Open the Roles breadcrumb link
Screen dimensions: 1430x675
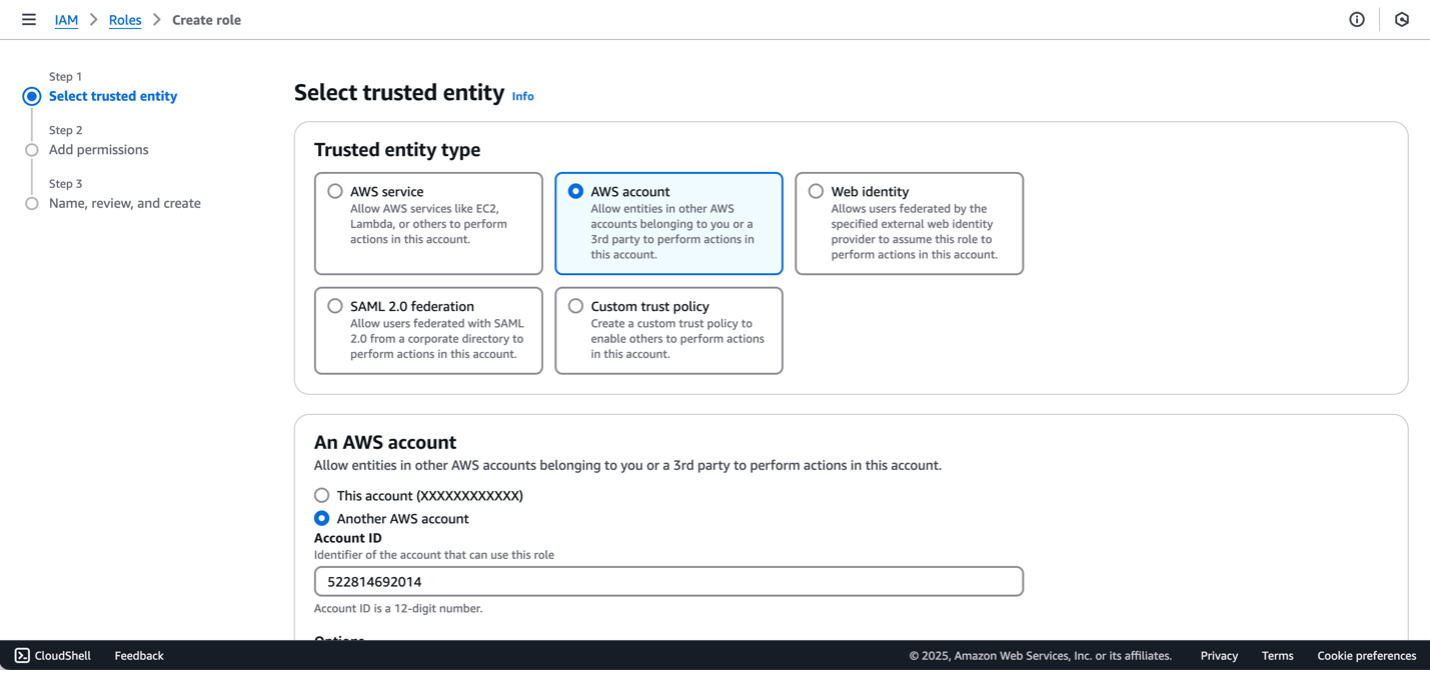click(125, 19)
